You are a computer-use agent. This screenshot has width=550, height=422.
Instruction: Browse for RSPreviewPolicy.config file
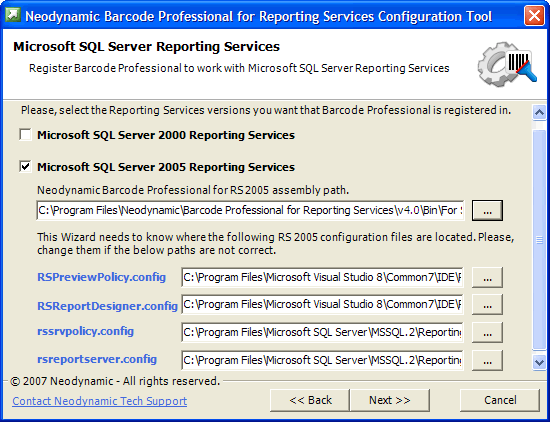[x=487, y=277]
